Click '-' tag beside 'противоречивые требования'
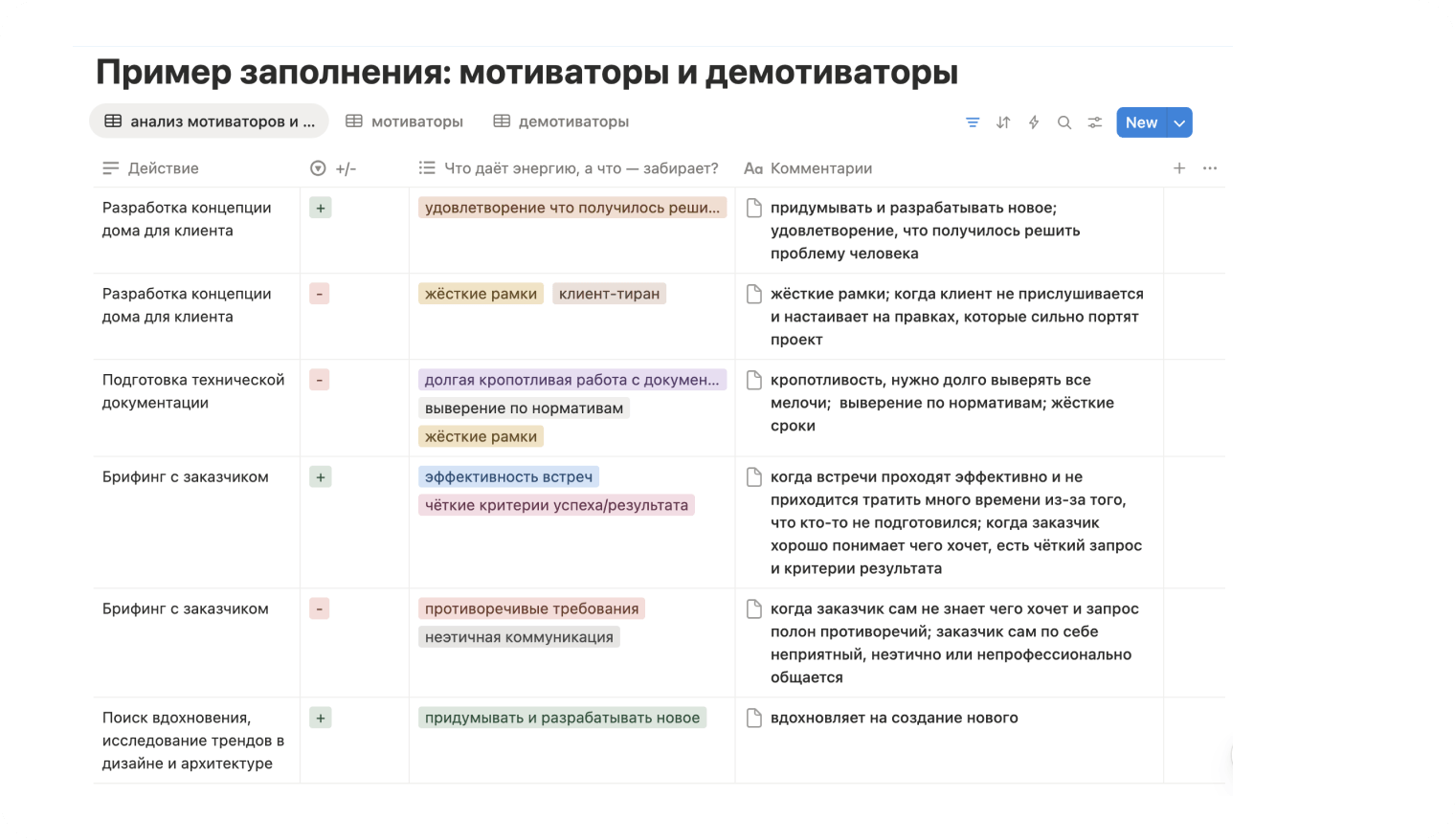 pyautogui.click(x=320, y=608)
